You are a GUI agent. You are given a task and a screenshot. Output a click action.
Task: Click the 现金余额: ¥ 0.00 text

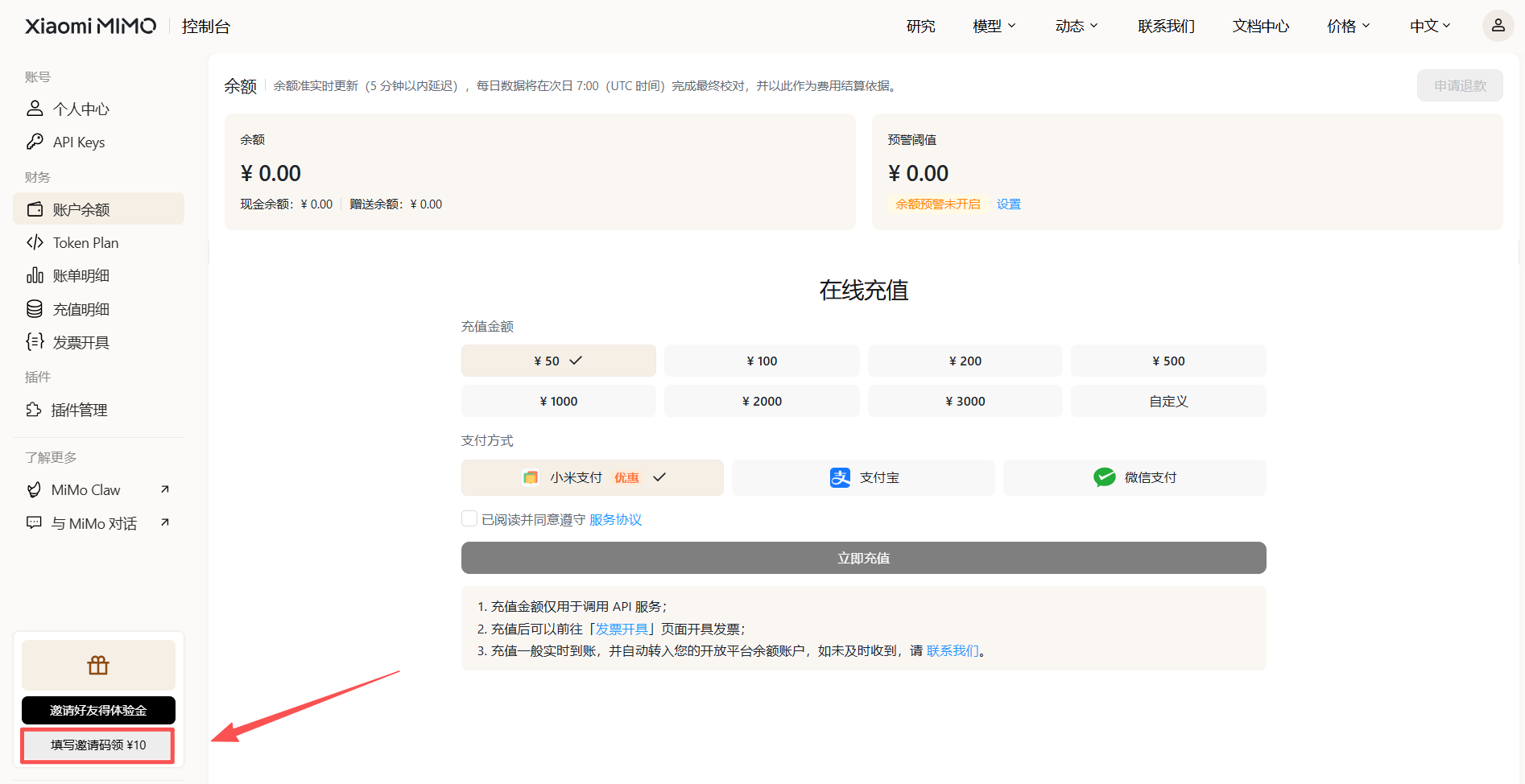point(287,204)
